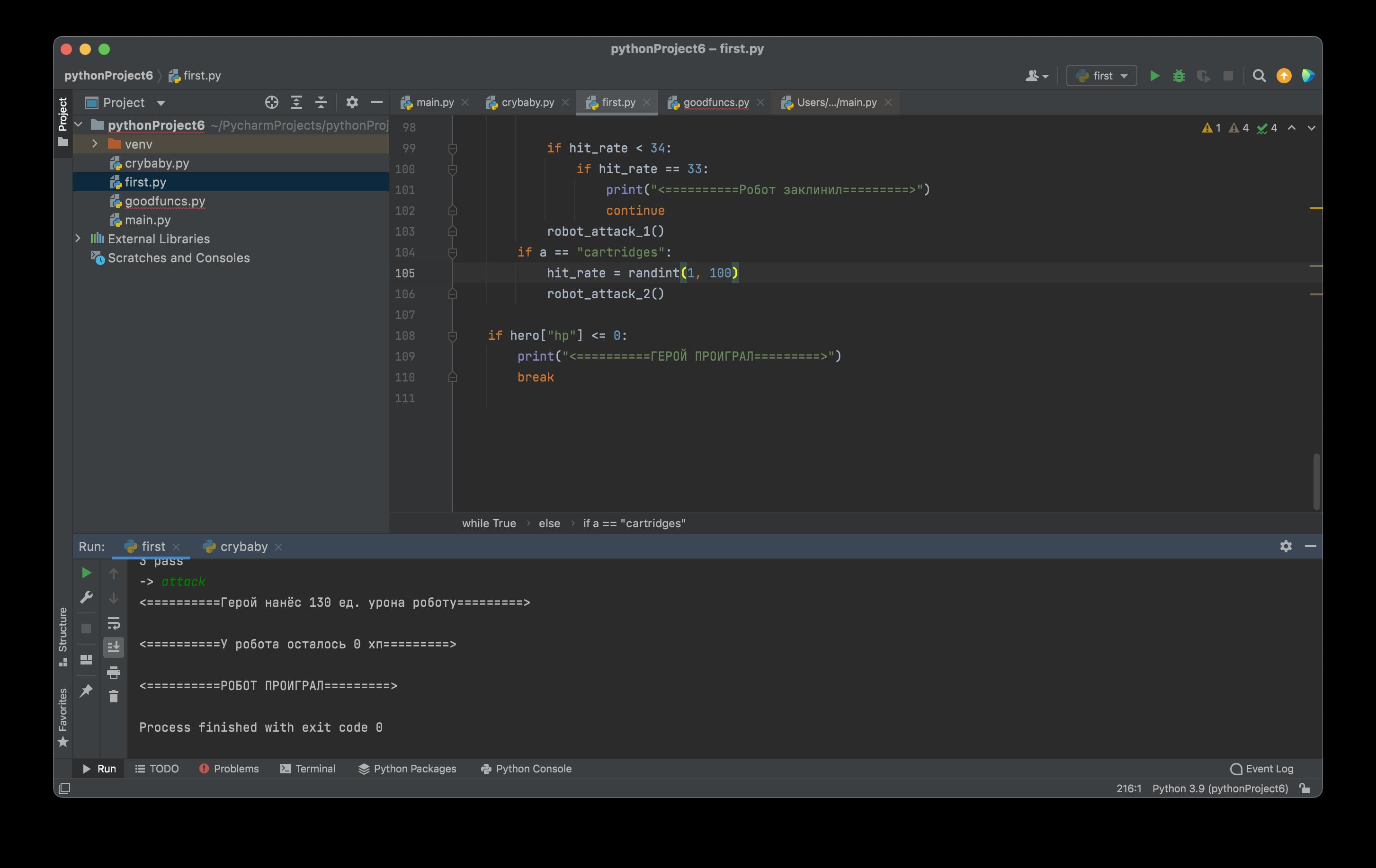Click the Python 3.9 interpreter selector
This screenshot has height=868, width=1376.
(1220, 788)
